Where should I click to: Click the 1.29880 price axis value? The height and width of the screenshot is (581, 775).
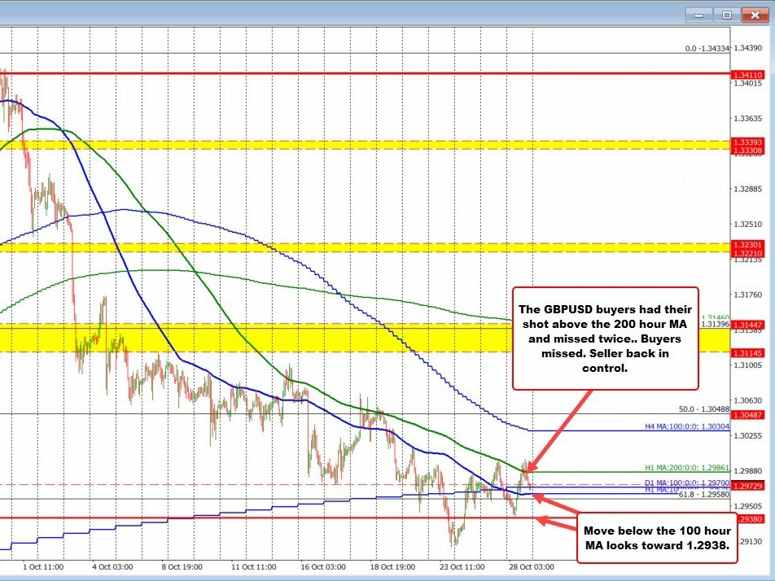748,471
